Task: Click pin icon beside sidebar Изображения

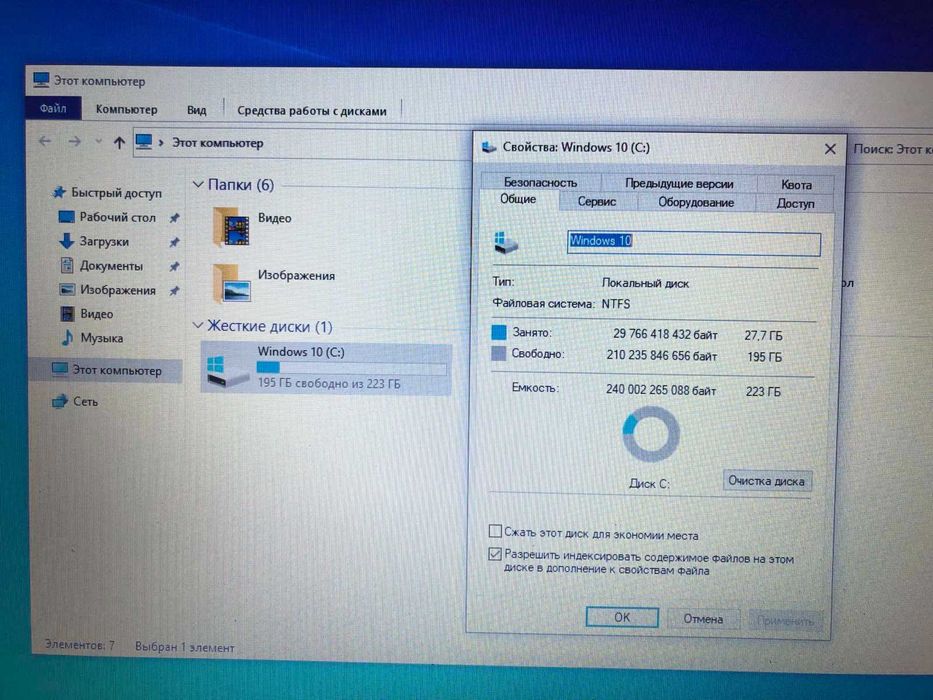Action: (174, 290)
